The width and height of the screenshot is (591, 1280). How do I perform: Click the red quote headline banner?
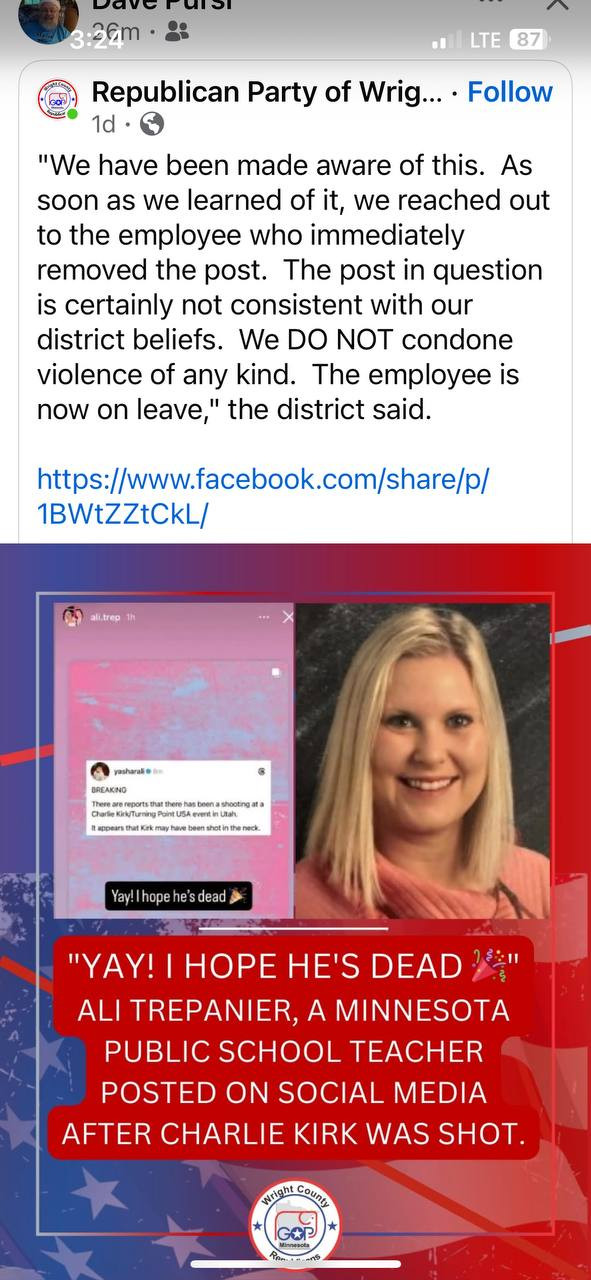(x=295, y=1049)
